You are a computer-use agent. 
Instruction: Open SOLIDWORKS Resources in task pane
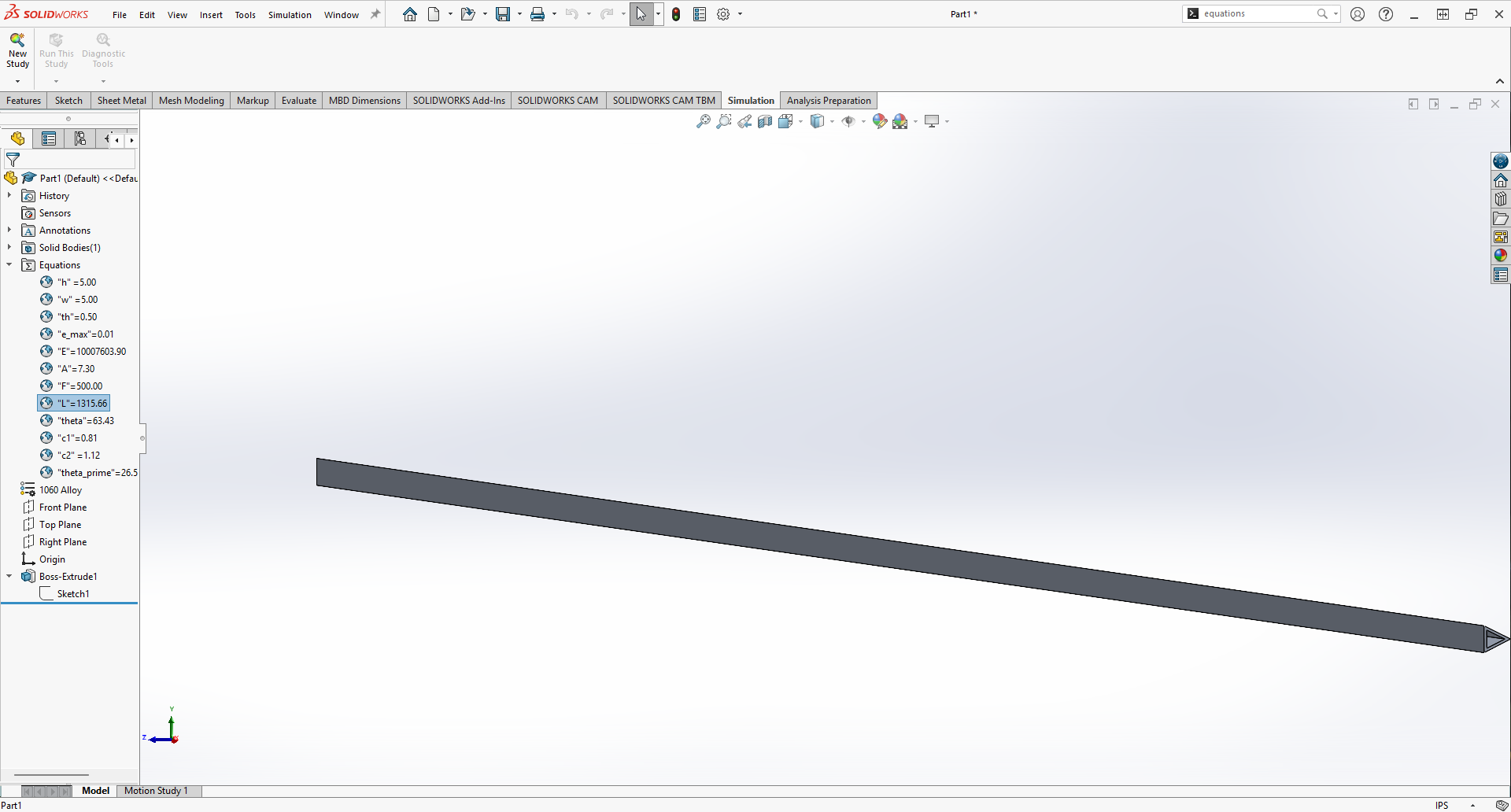1501,181
